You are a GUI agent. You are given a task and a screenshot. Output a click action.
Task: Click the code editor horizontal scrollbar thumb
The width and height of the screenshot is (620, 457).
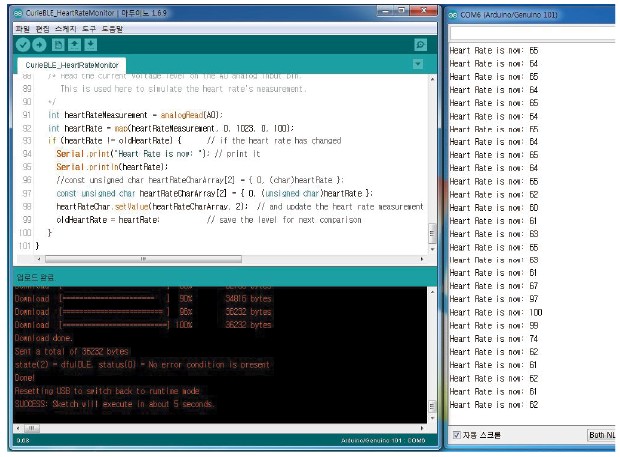(143, 259)
